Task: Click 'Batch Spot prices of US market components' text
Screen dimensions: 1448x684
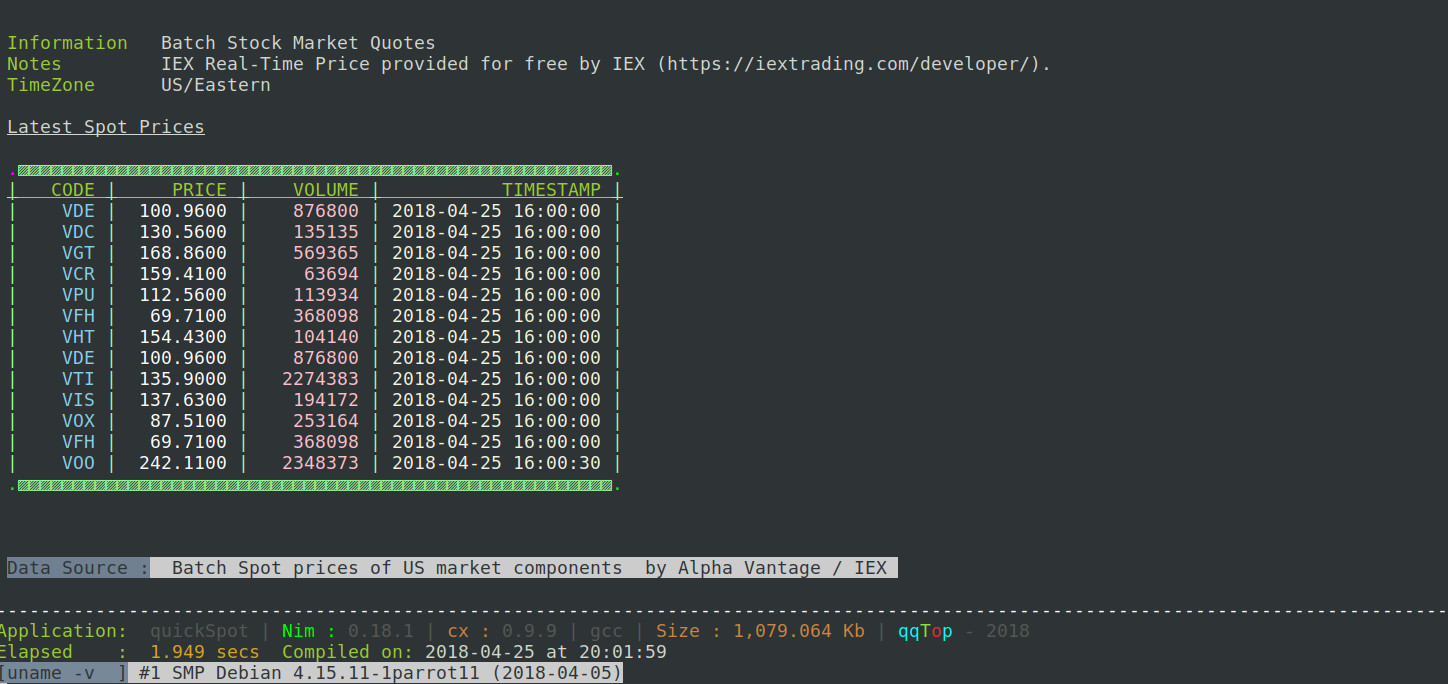Action: tap(397, 568)
